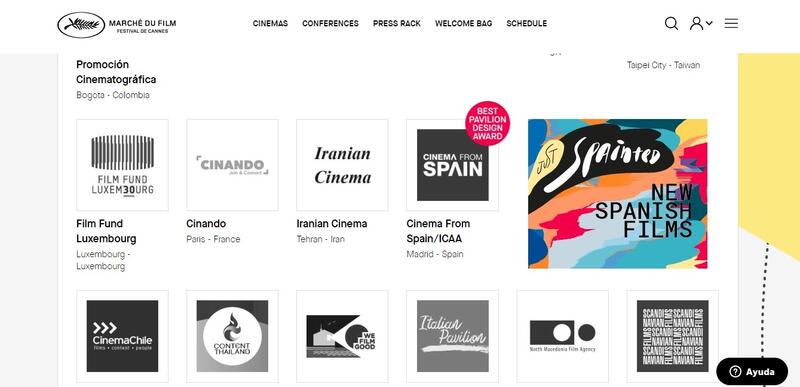The height and width of the screenshot is (387, 800).
Task: Open the Cinema From Spain/ICAA link
Action: point(438,230)
